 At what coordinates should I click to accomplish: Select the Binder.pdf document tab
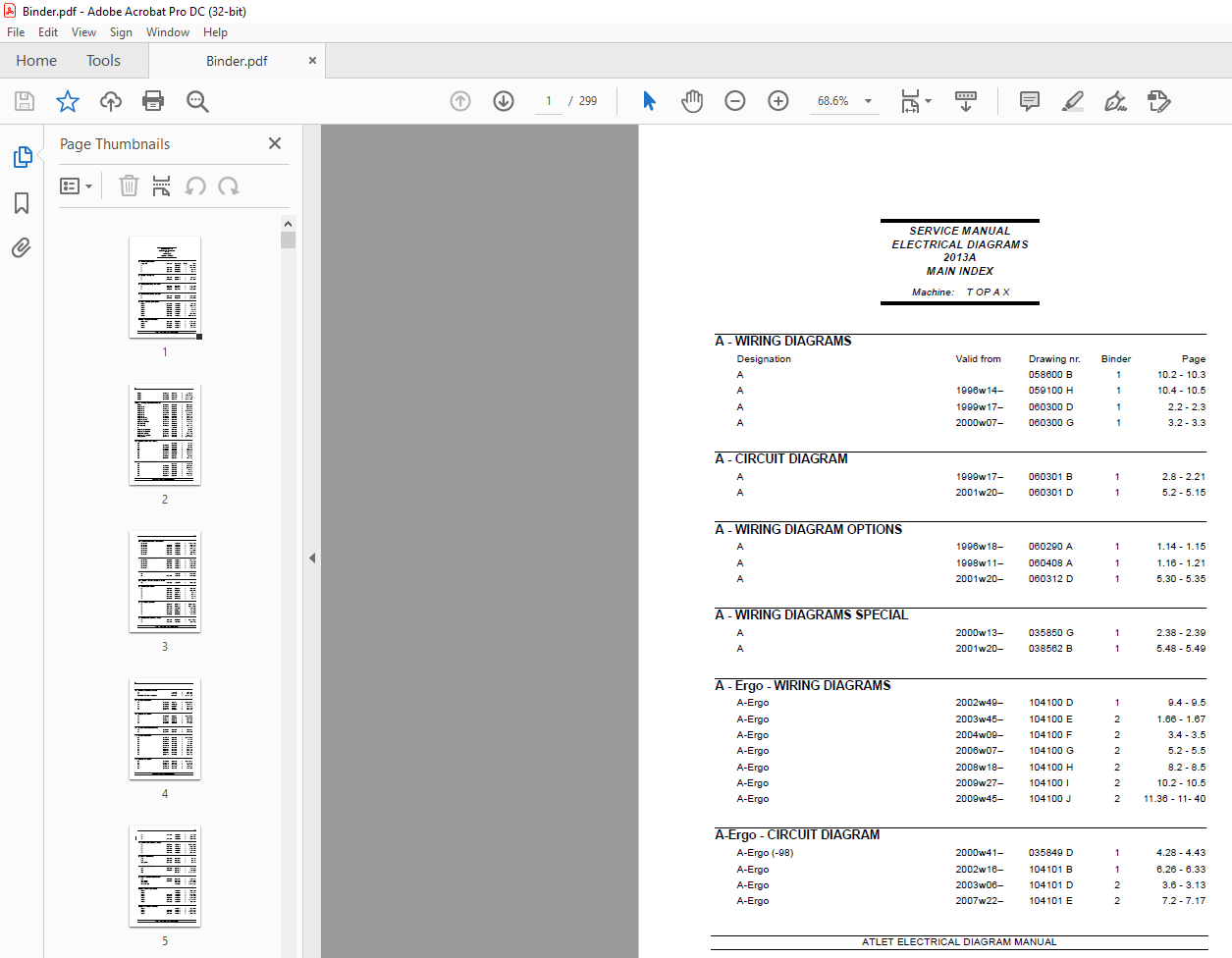coord(237,61)
